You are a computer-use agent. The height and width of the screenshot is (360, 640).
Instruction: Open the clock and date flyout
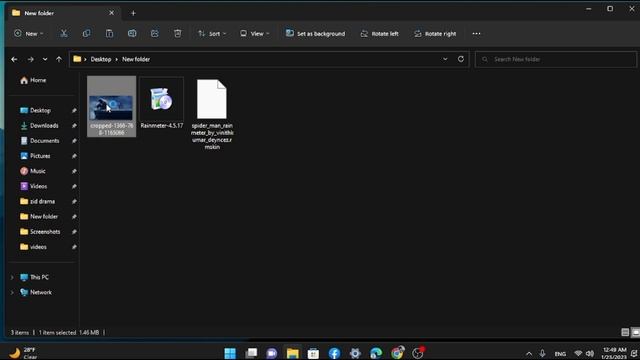[613, 353]
